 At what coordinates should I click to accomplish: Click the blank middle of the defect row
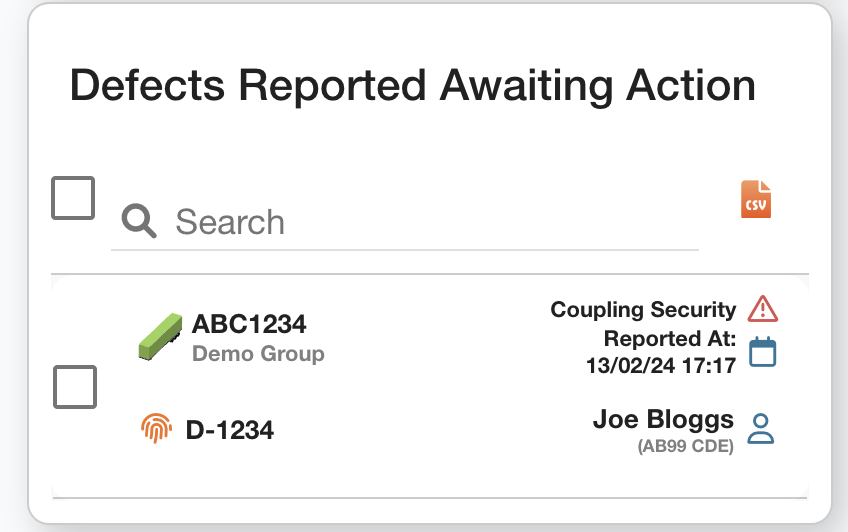(x=430, y=388)
